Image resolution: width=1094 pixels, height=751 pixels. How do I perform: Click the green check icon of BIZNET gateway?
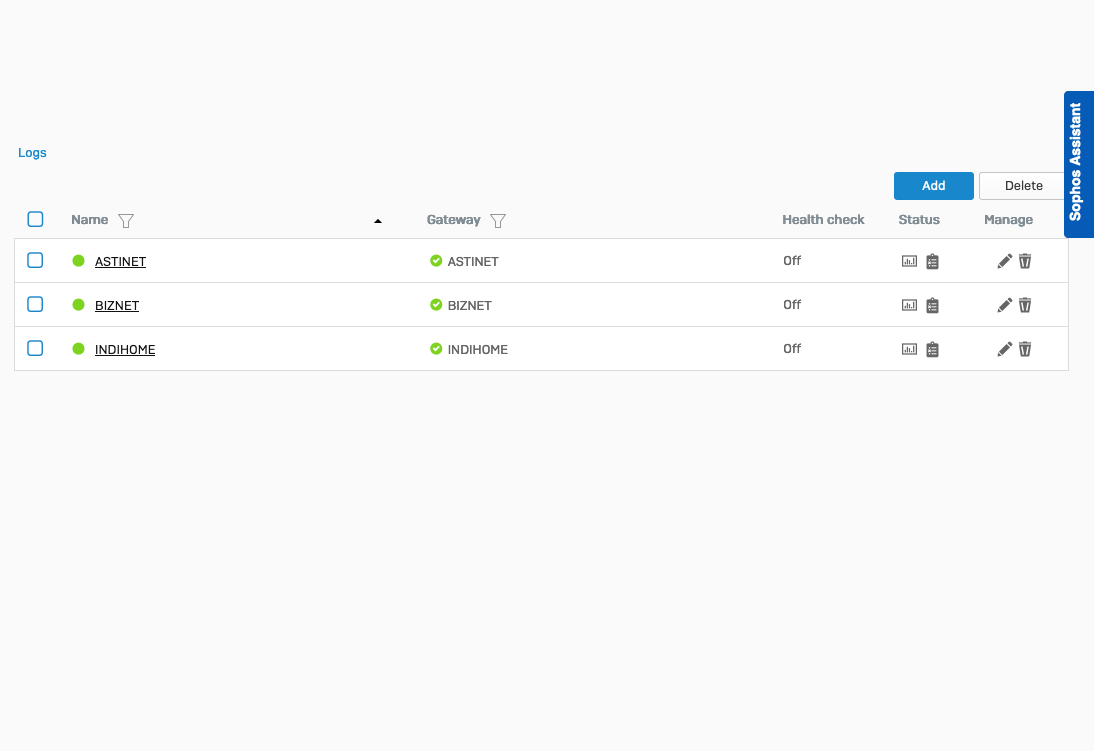(436, 304)
